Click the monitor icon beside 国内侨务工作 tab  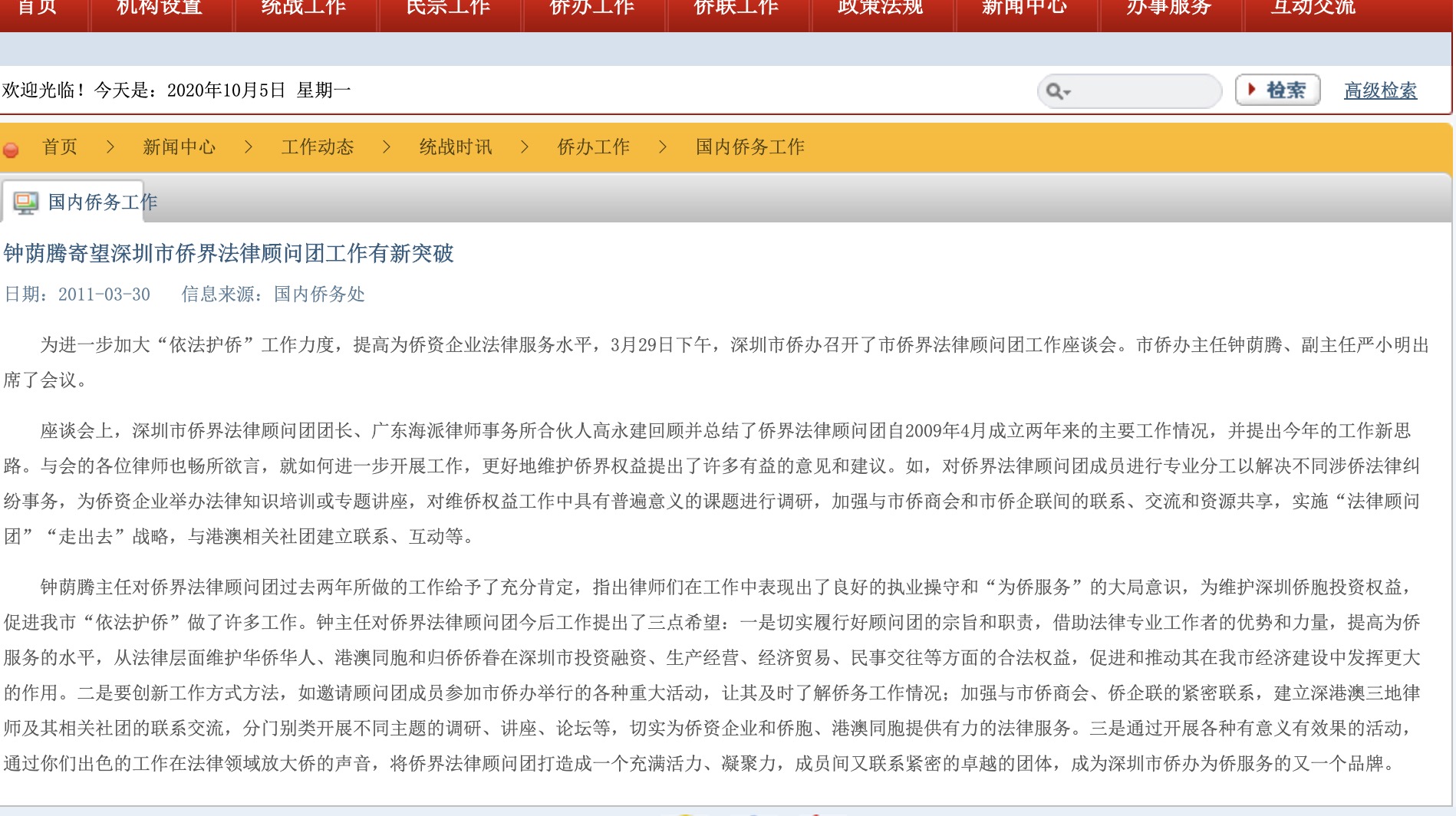coord(25,203)
